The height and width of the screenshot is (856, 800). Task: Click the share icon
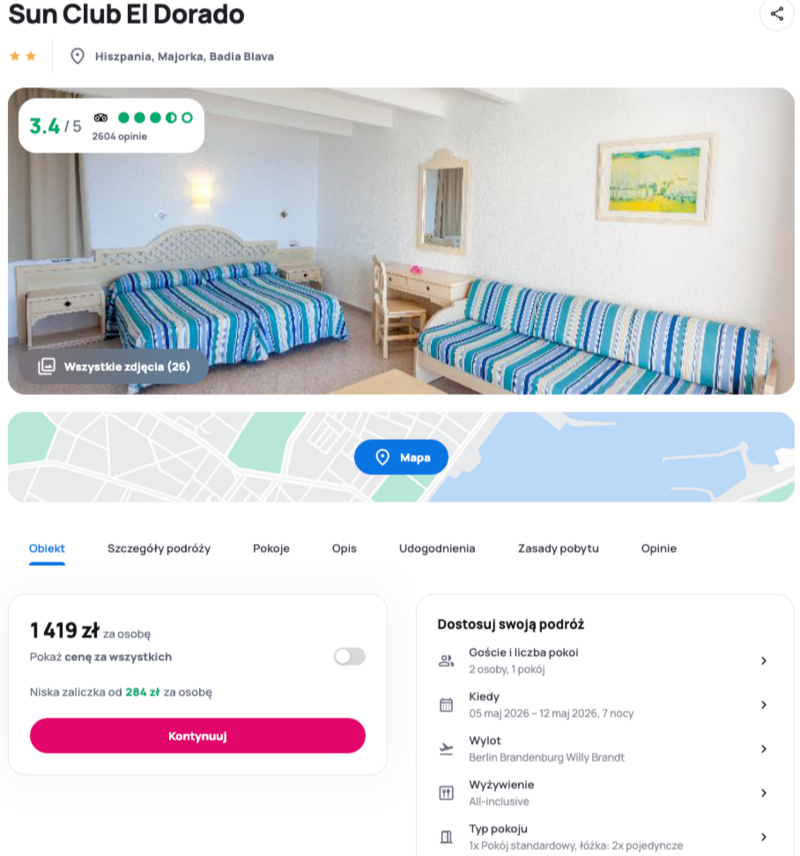coord(777,14)
